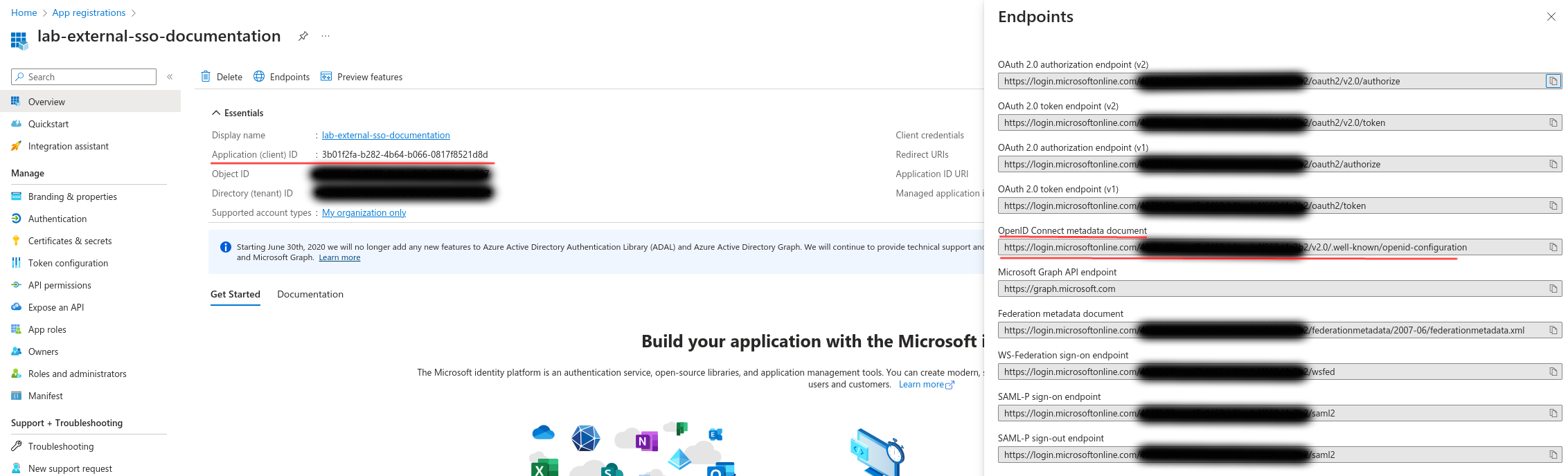Click the info icon in the notice banner
This screenshot has width=1568, height=476.
[225, 247]
